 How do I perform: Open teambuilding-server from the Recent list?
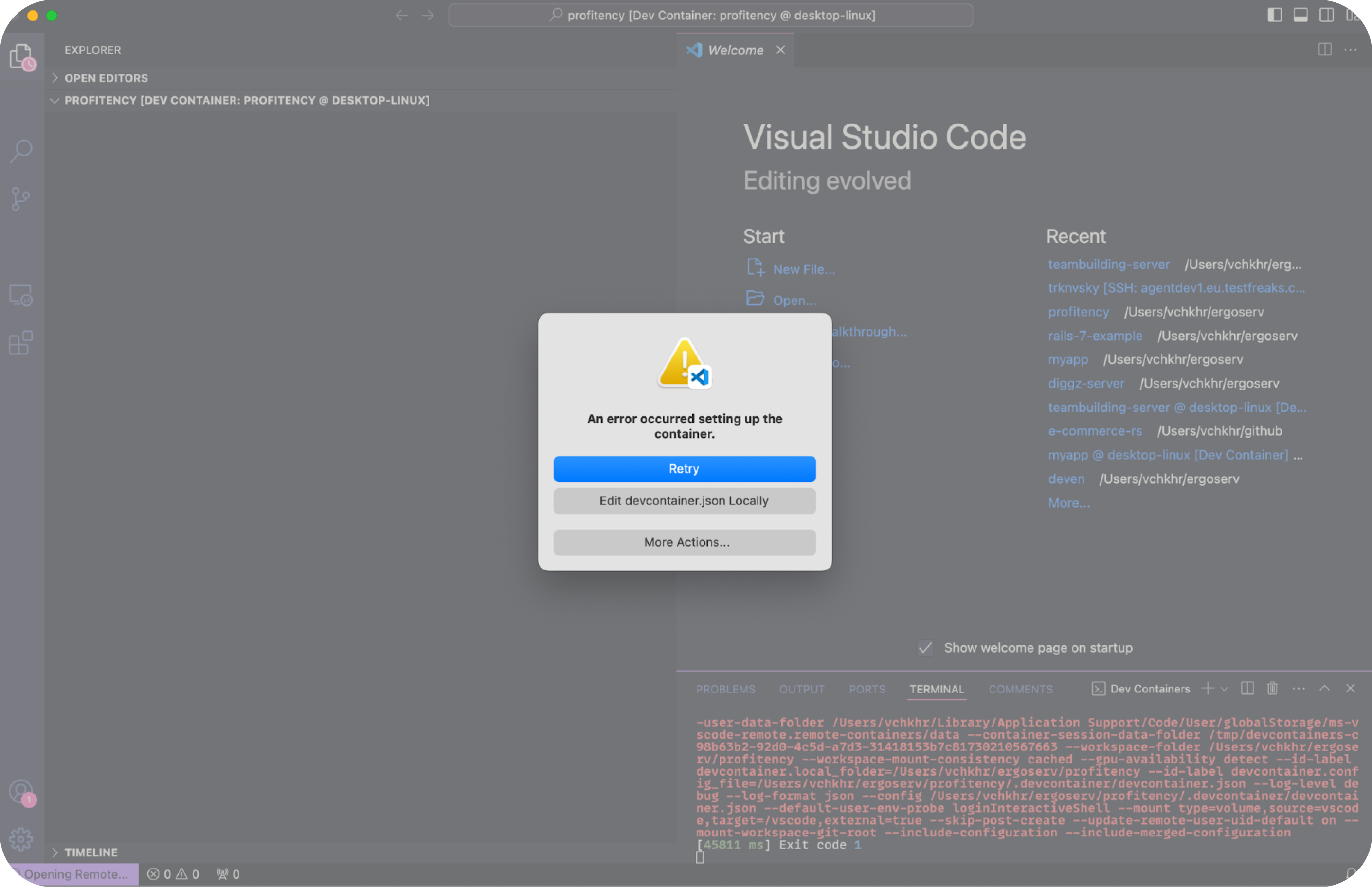(x=1108, y=265)
